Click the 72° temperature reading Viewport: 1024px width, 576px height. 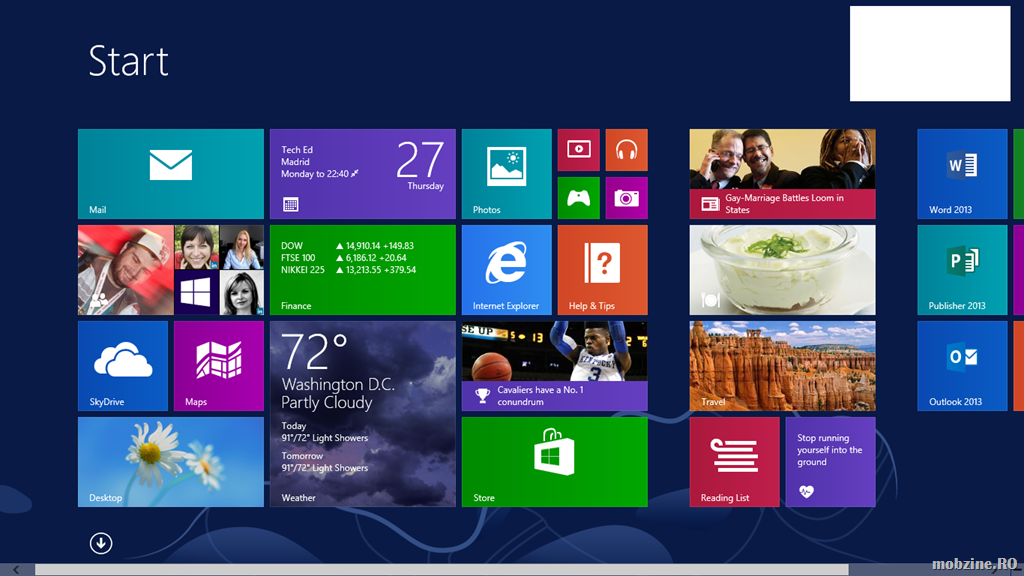point(314,351)
